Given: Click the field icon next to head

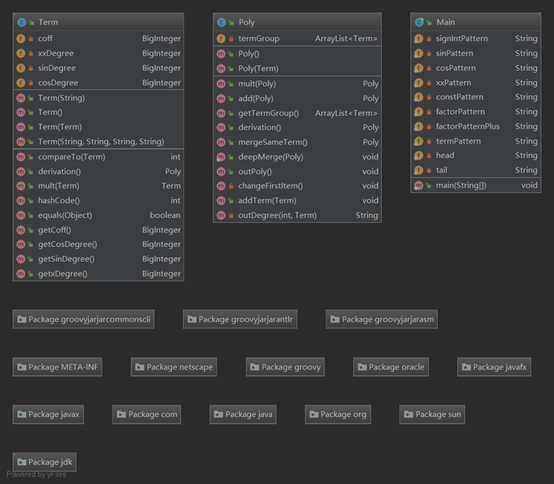Looking at the screenshot, I should tap(419, 155).
